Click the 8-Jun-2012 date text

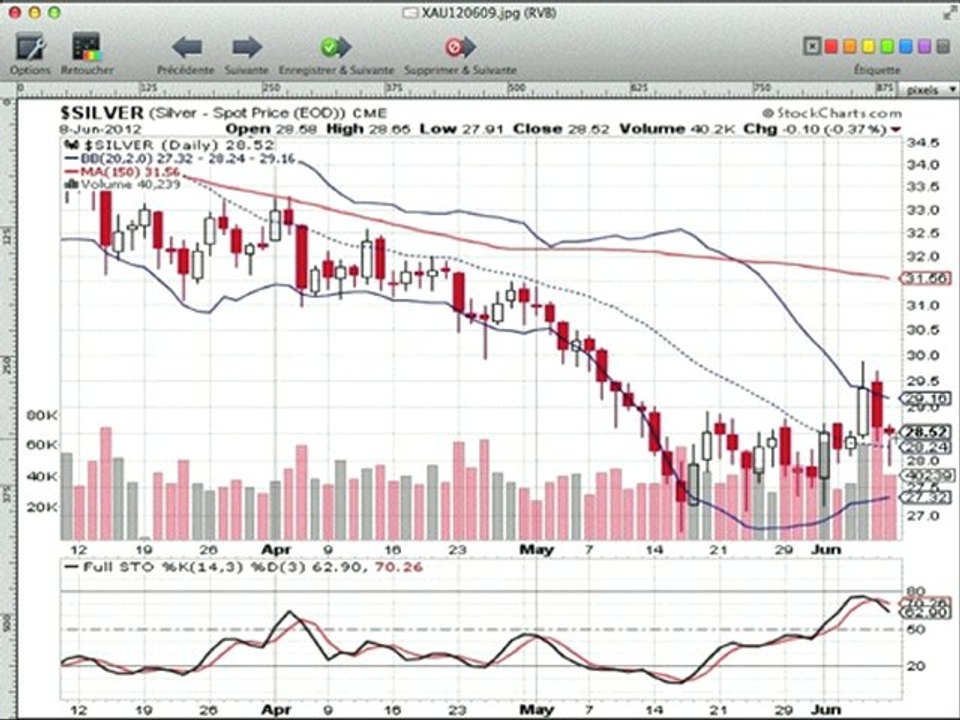coord(100,129)
